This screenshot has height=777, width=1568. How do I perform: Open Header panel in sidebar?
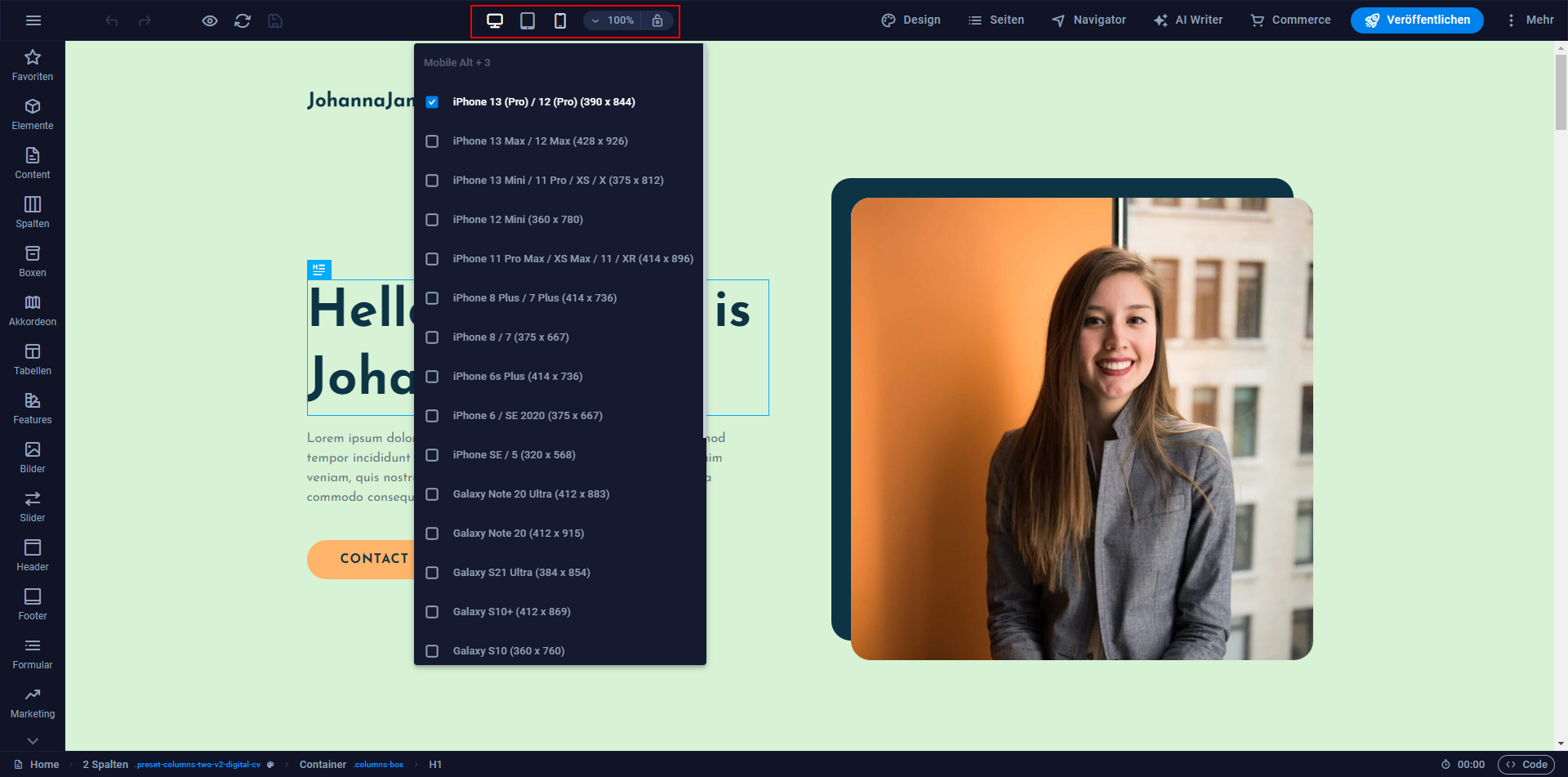33,556
